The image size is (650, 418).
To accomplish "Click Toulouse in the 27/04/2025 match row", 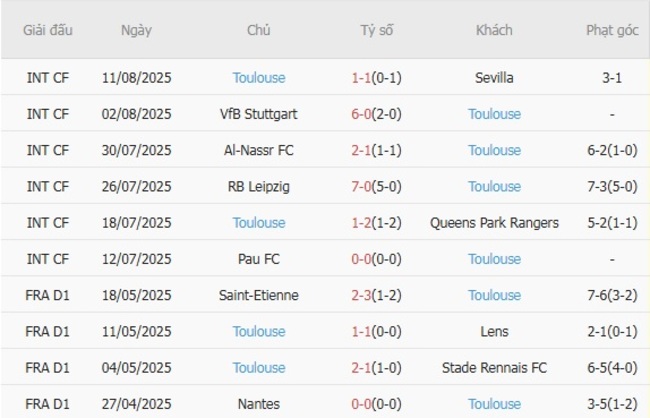I will point(494,404).
